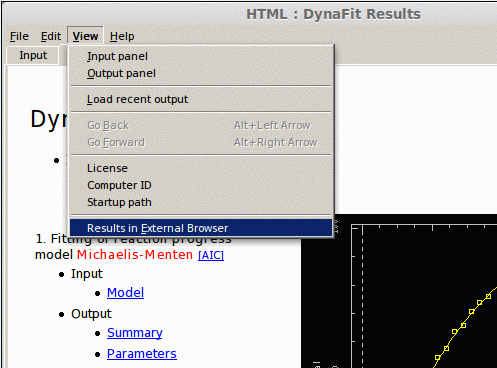Image resolution: width=497 pixels, height=368 pixels.
Task: Click the disabled Go Back entry
Action: [201, 125]
